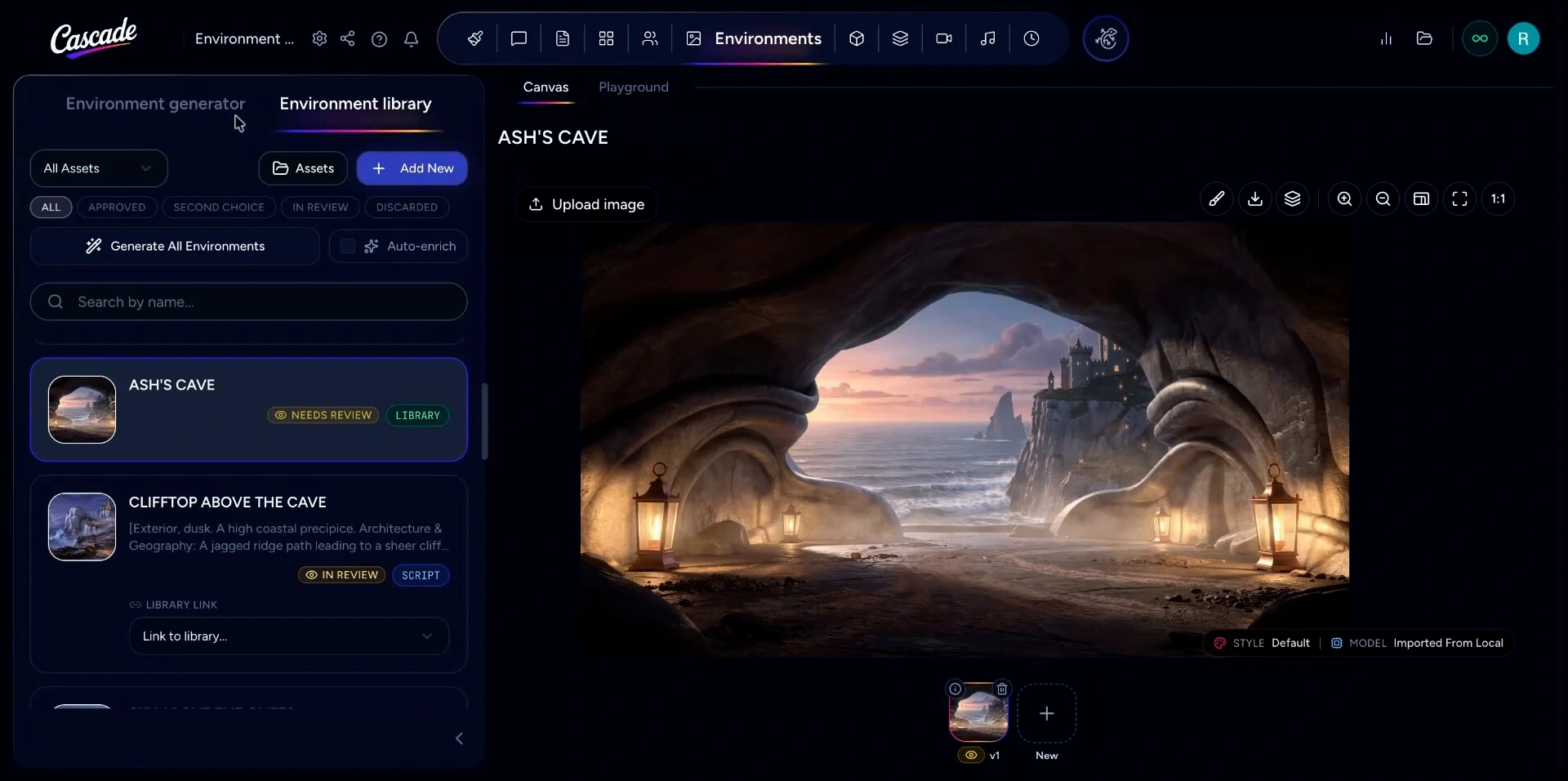Reset canvas zoom to 1:1
The width and height of the screenshot is (1568, 781).
[x=1498, y=199]
